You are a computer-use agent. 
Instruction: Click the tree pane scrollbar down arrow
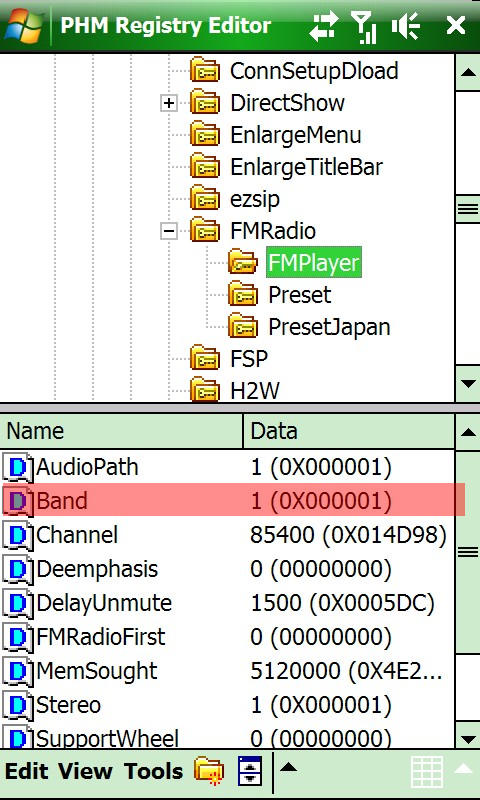coord(467,384)
